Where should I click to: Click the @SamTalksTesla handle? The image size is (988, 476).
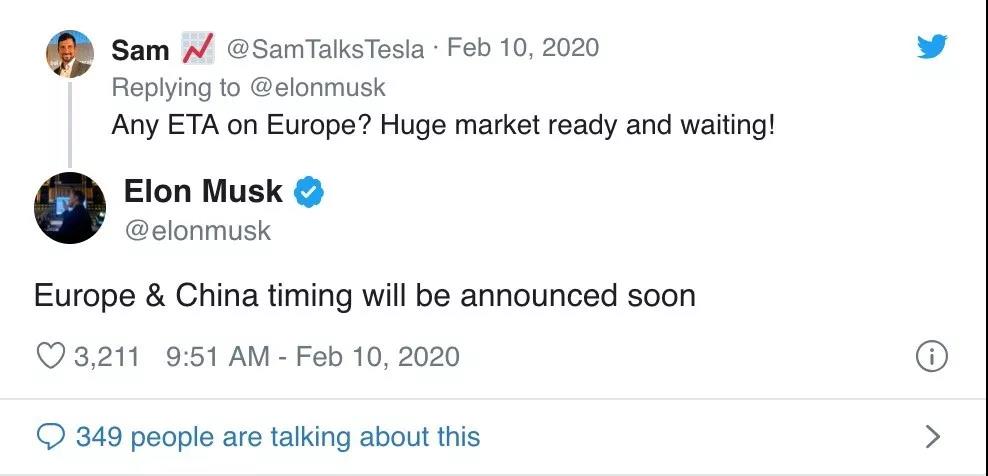point(326,48)
